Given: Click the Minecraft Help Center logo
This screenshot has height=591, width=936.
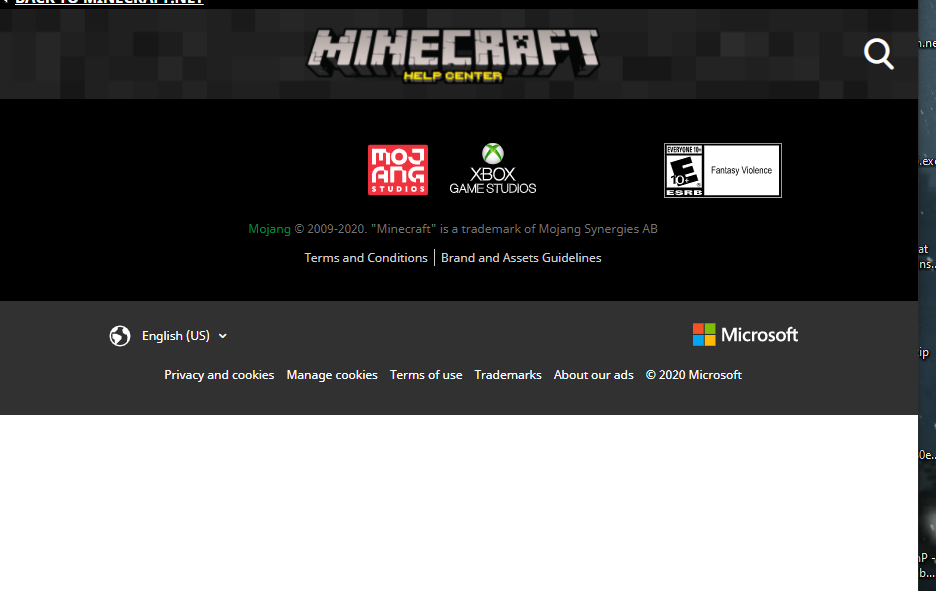Looking at the screenshot, I should point(452,55).
